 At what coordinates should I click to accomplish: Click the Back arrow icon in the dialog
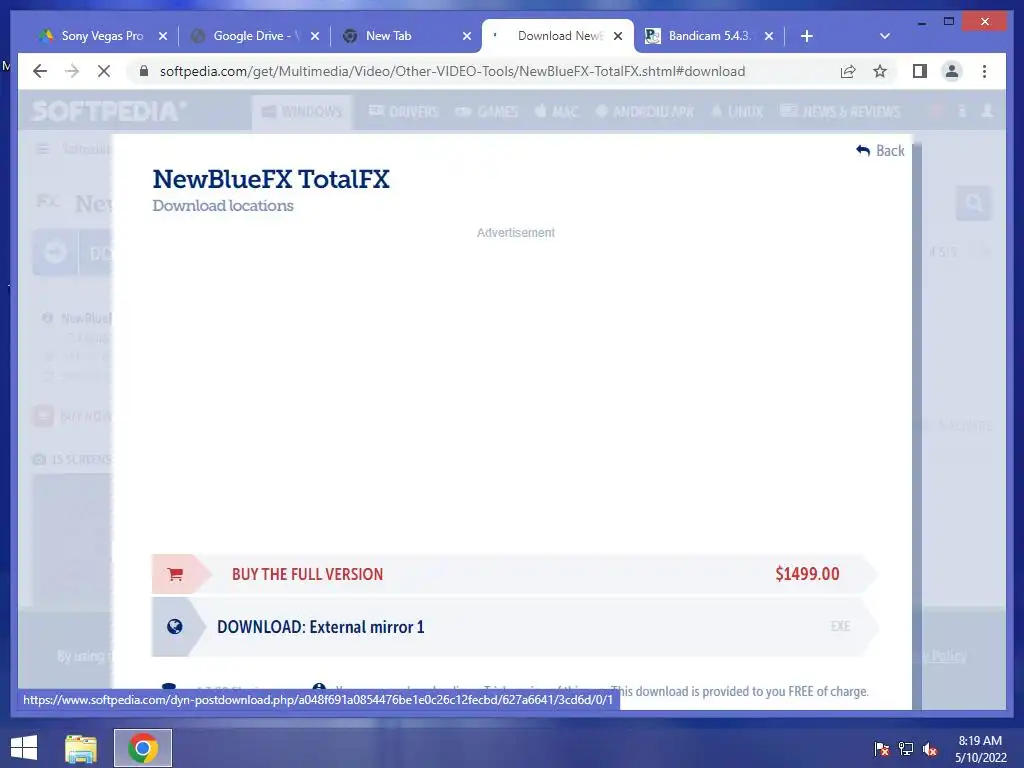point(863,151)
